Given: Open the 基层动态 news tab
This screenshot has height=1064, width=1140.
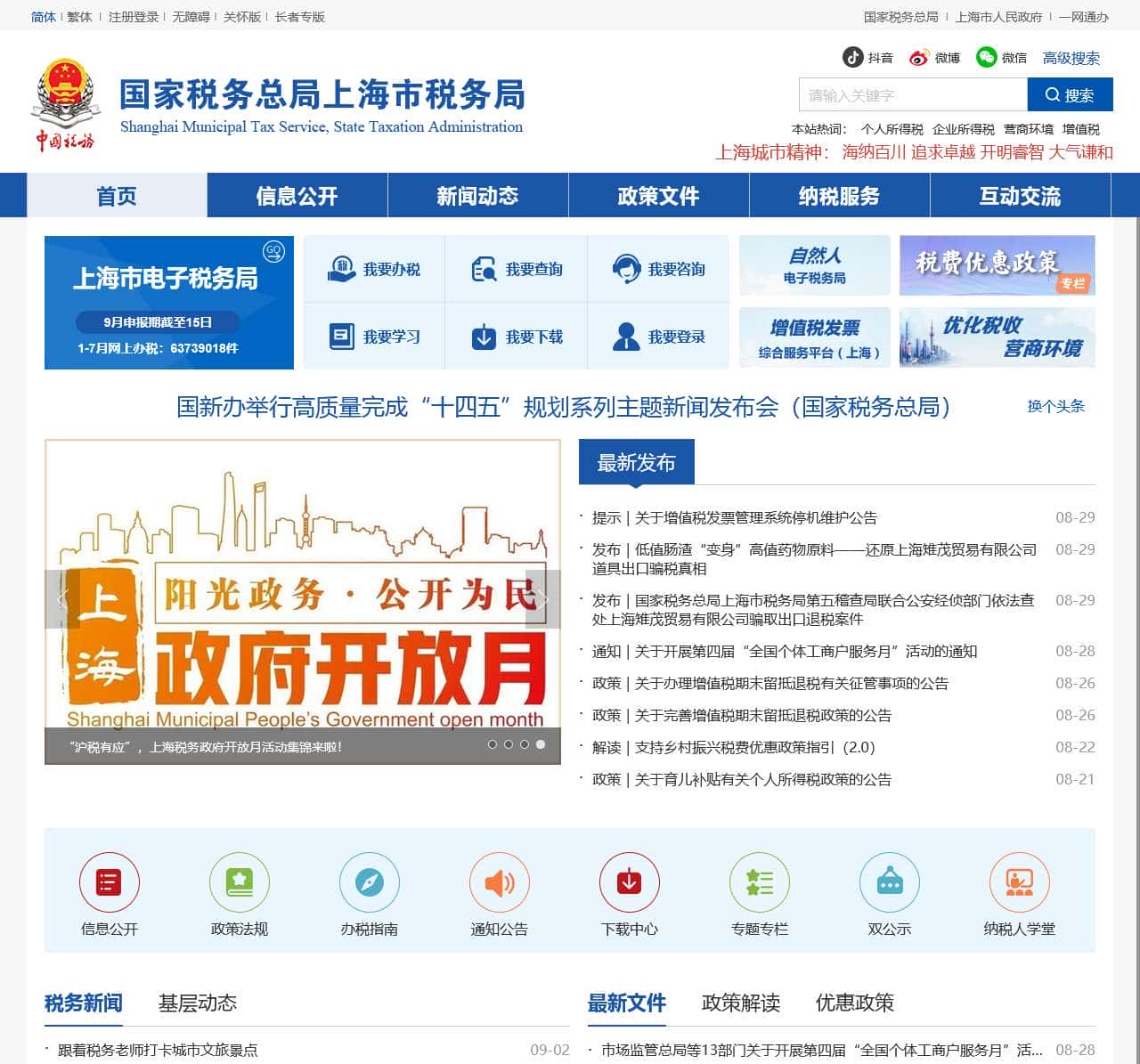Looking at the screenshot, I should (198, 1003).
